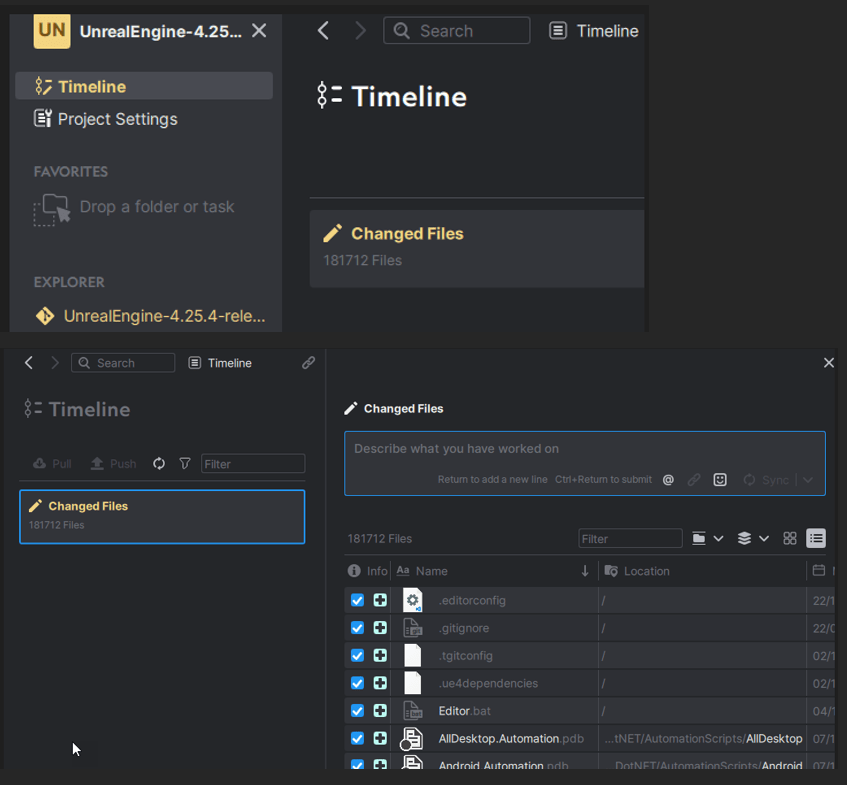
Task: Open the funnel filter icon above Changed Files
Action: [x=185, y=463]
